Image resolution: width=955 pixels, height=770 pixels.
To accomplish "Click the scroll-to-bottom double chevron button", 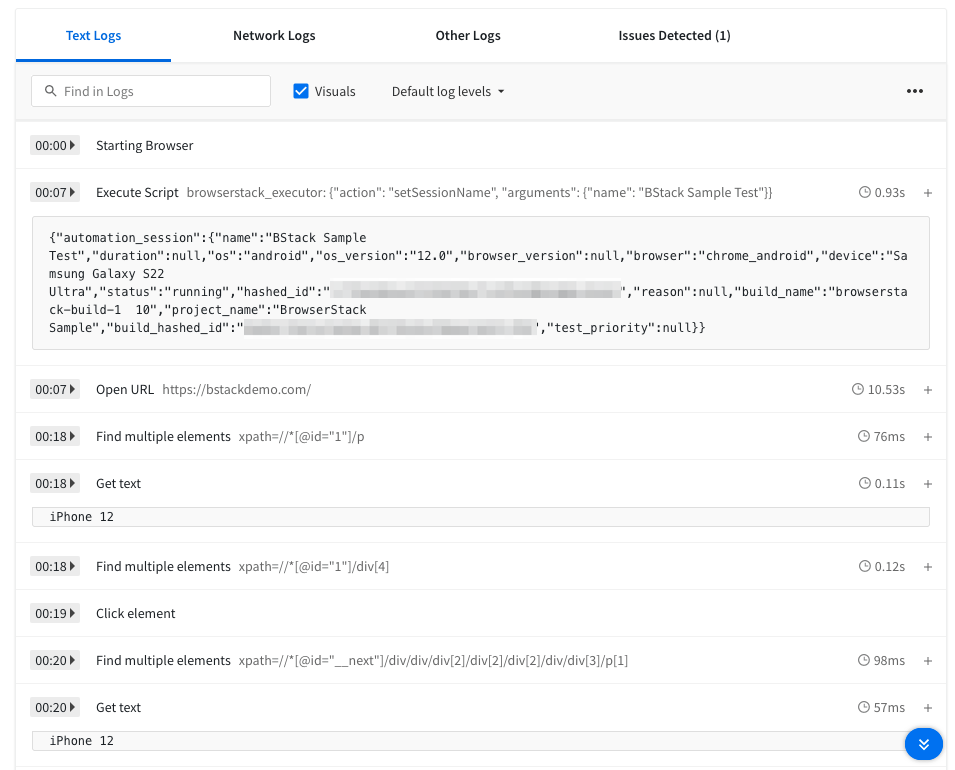I will pos(923,744).
